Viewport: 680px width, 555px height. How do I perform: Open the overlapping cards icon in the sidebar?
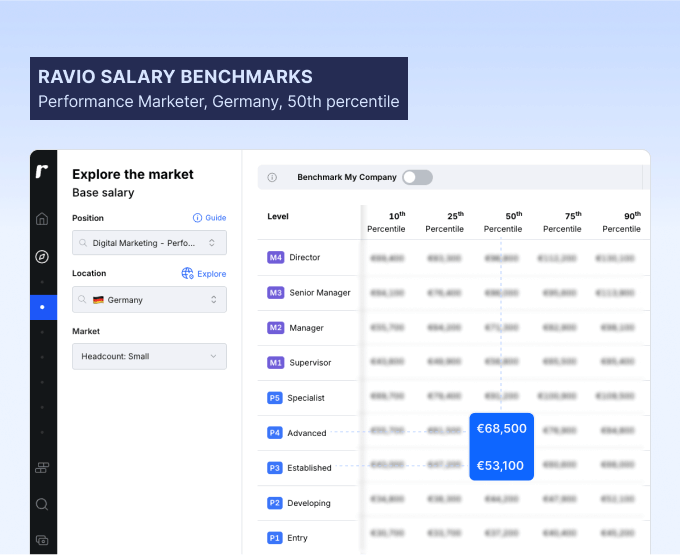(42, 540)
